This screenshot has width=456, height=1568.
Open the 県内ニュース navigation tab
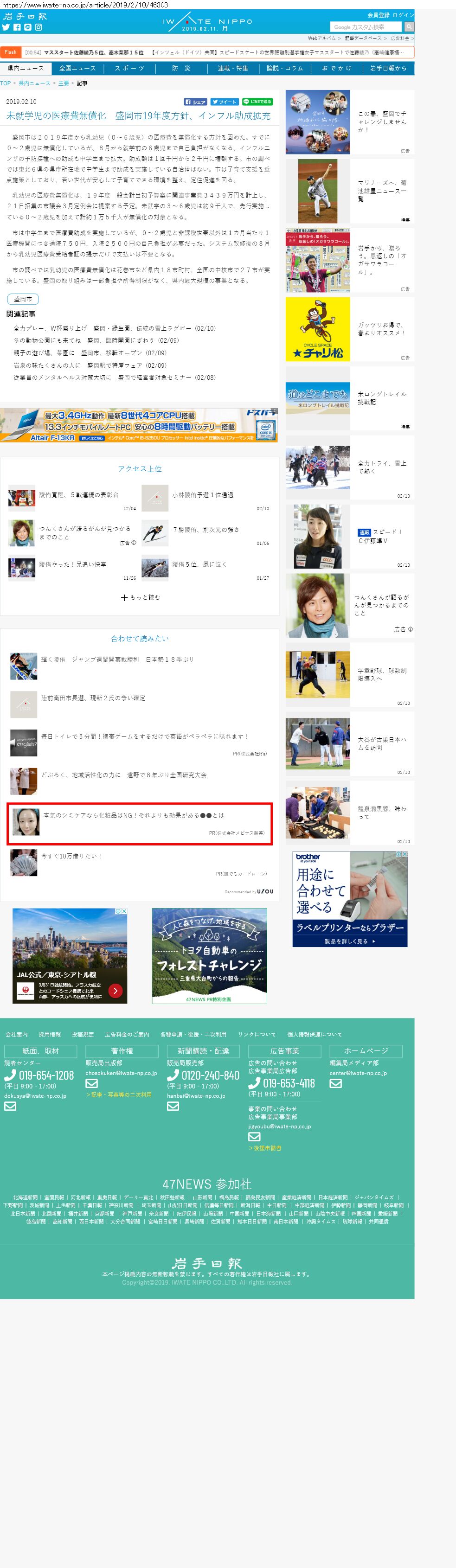[x=26, y=68]
